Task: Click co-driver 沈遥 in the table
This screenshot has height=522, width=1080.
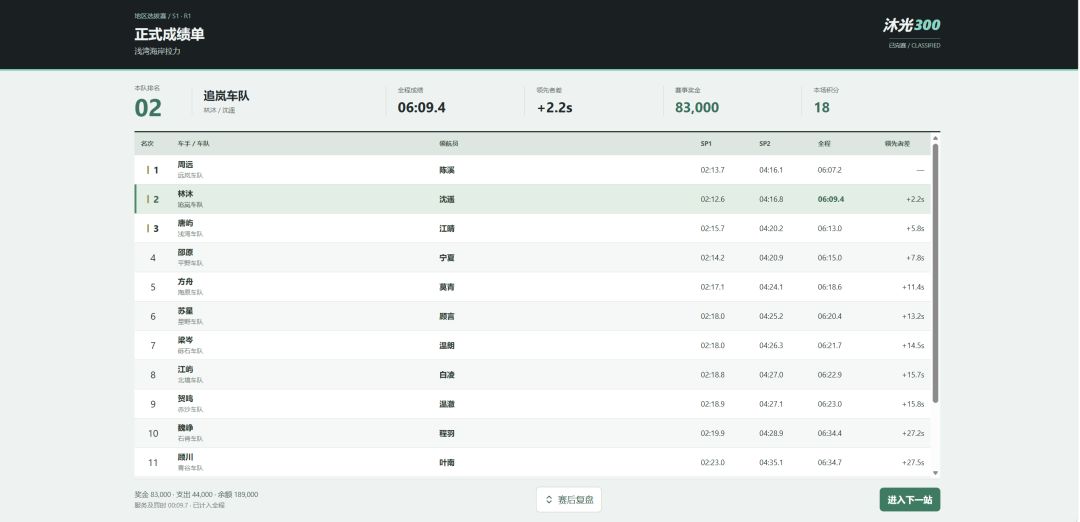Action: pos(446,200)
